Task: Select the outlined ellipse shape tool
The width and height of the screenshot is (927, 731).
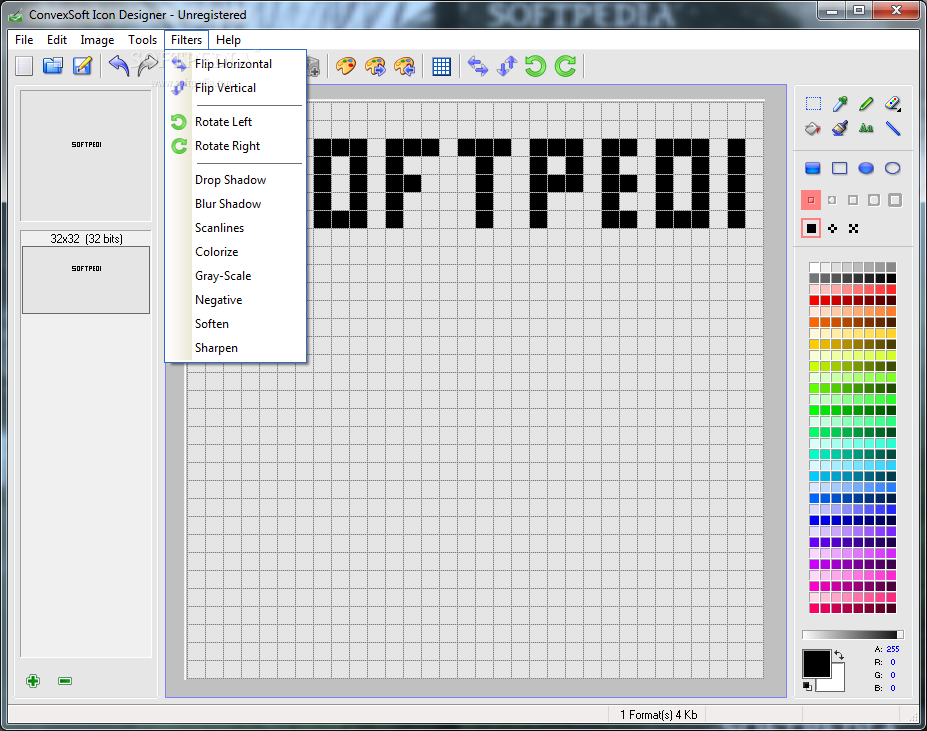Action: (x=893, y=169)
